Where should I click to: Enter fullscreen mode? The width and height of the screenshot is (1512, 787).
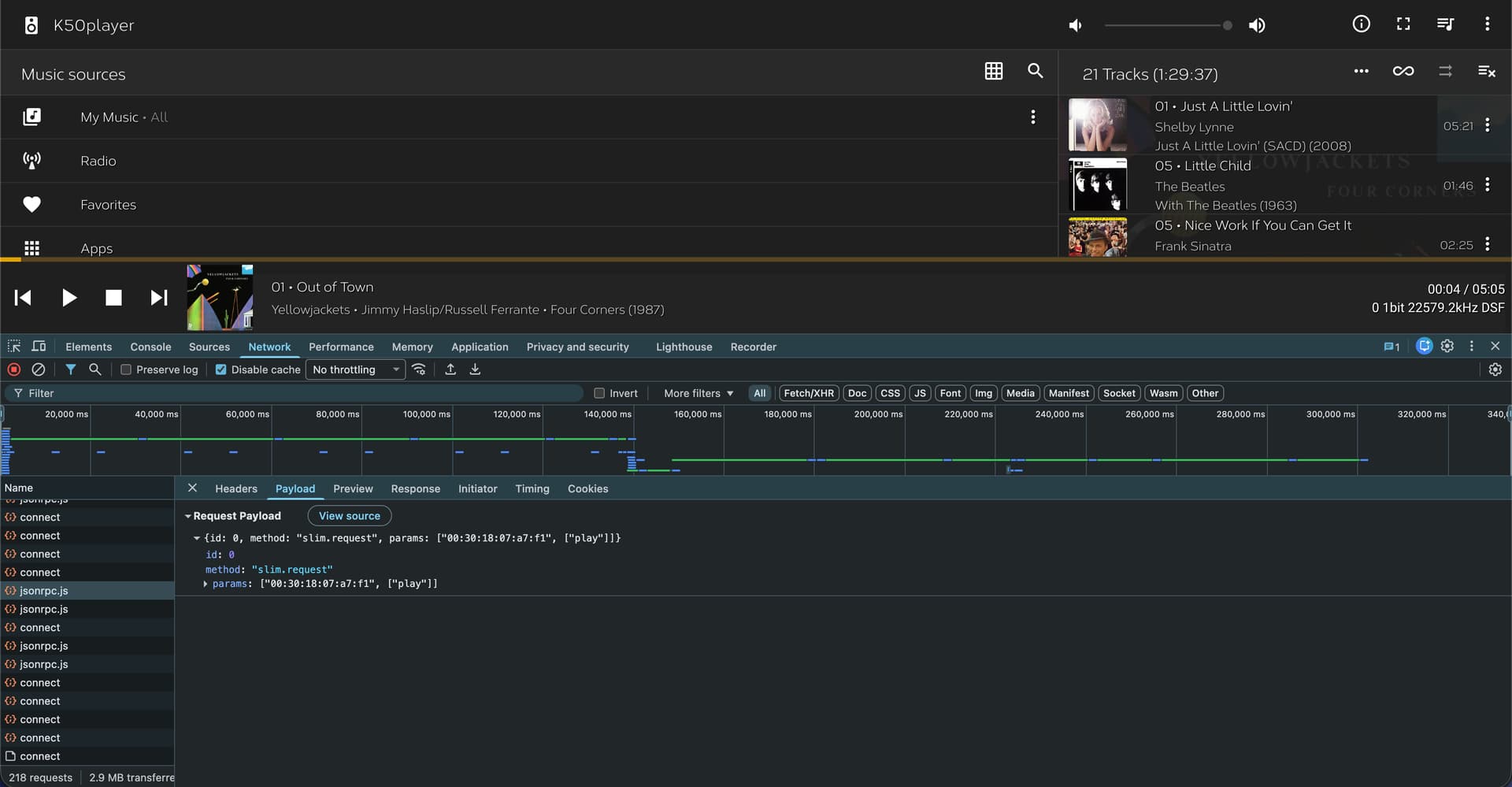pos(1403,24)
